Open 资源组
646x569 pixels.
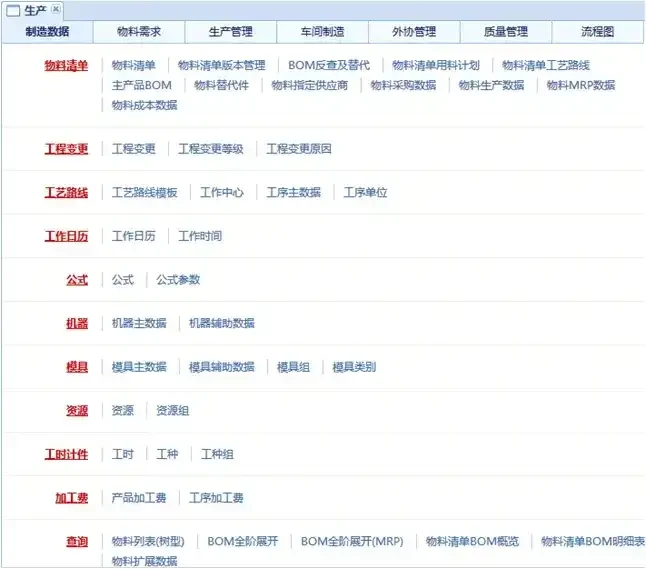(173, 411)
